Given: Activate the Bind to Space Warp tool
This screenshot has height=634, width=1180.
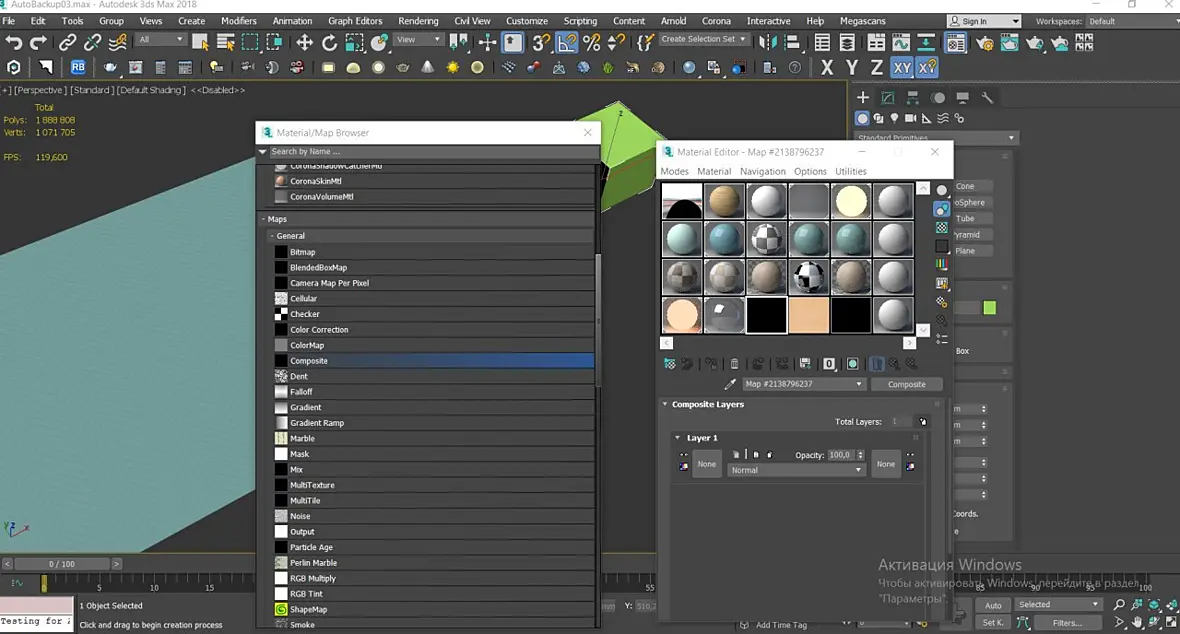Looking at the screenshot, I should pyautogui.click(x=117, y=43).
